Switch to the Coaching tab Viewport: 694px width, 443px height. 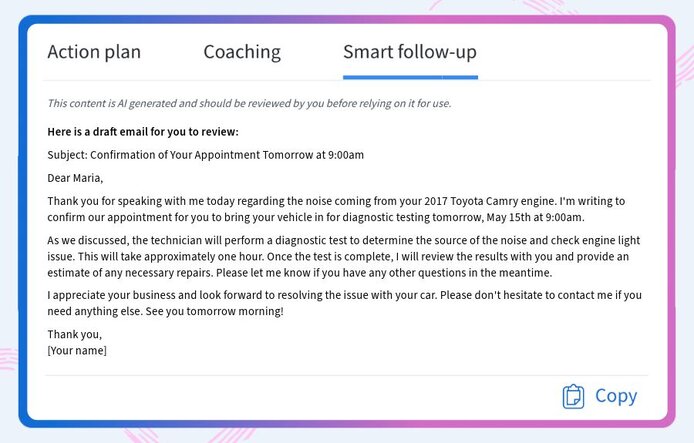click(242, 52)
